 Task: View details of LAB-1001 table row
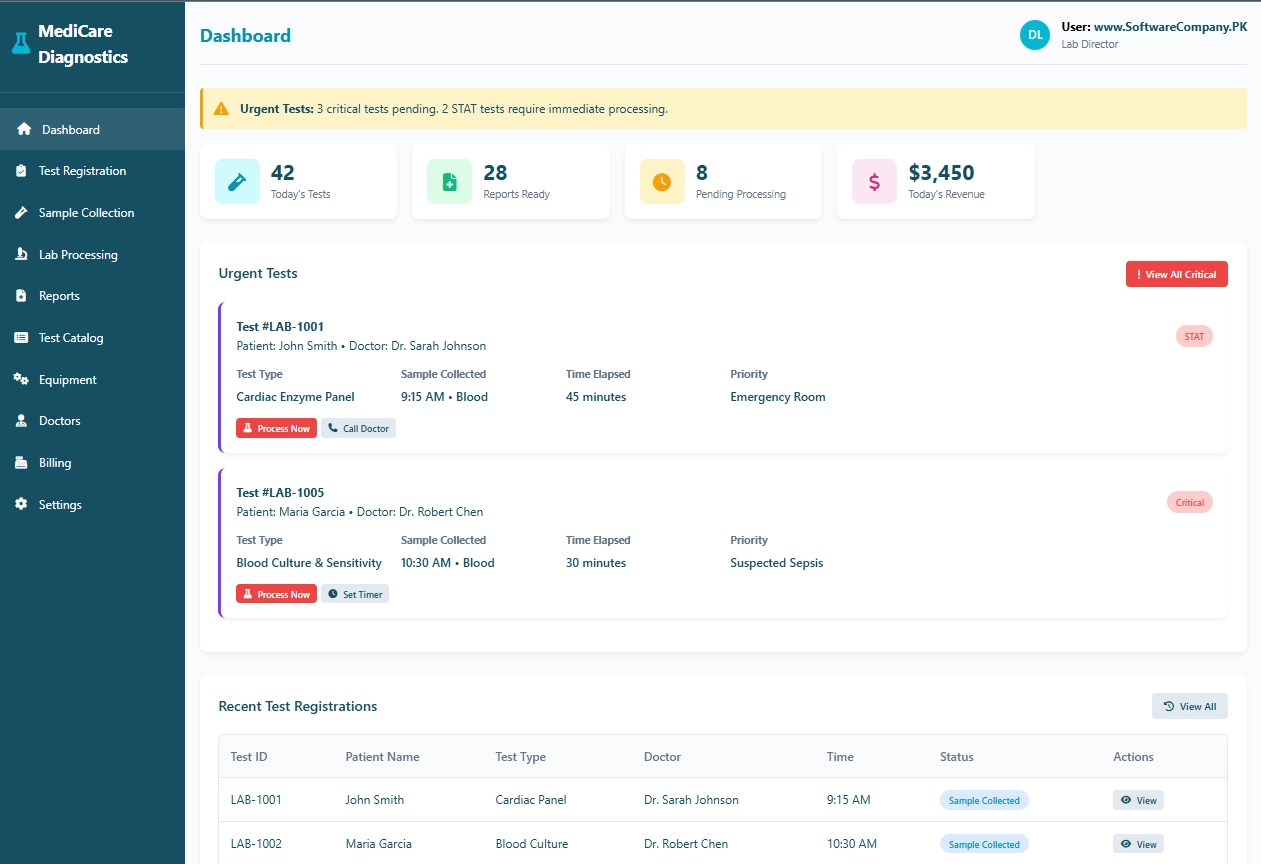tap(1138, 800)
